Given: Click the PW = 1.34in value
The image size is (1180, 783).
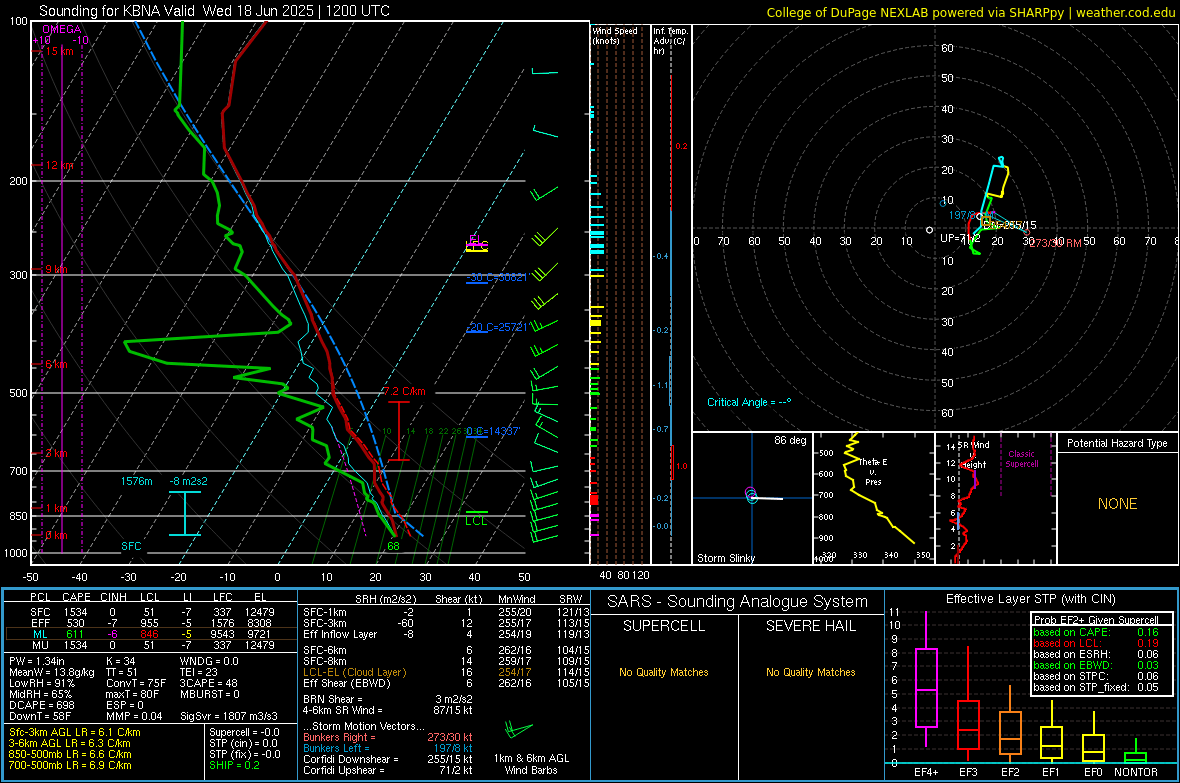Looking at the screenshot, I should pyautogui.click(x=37, y=661).
